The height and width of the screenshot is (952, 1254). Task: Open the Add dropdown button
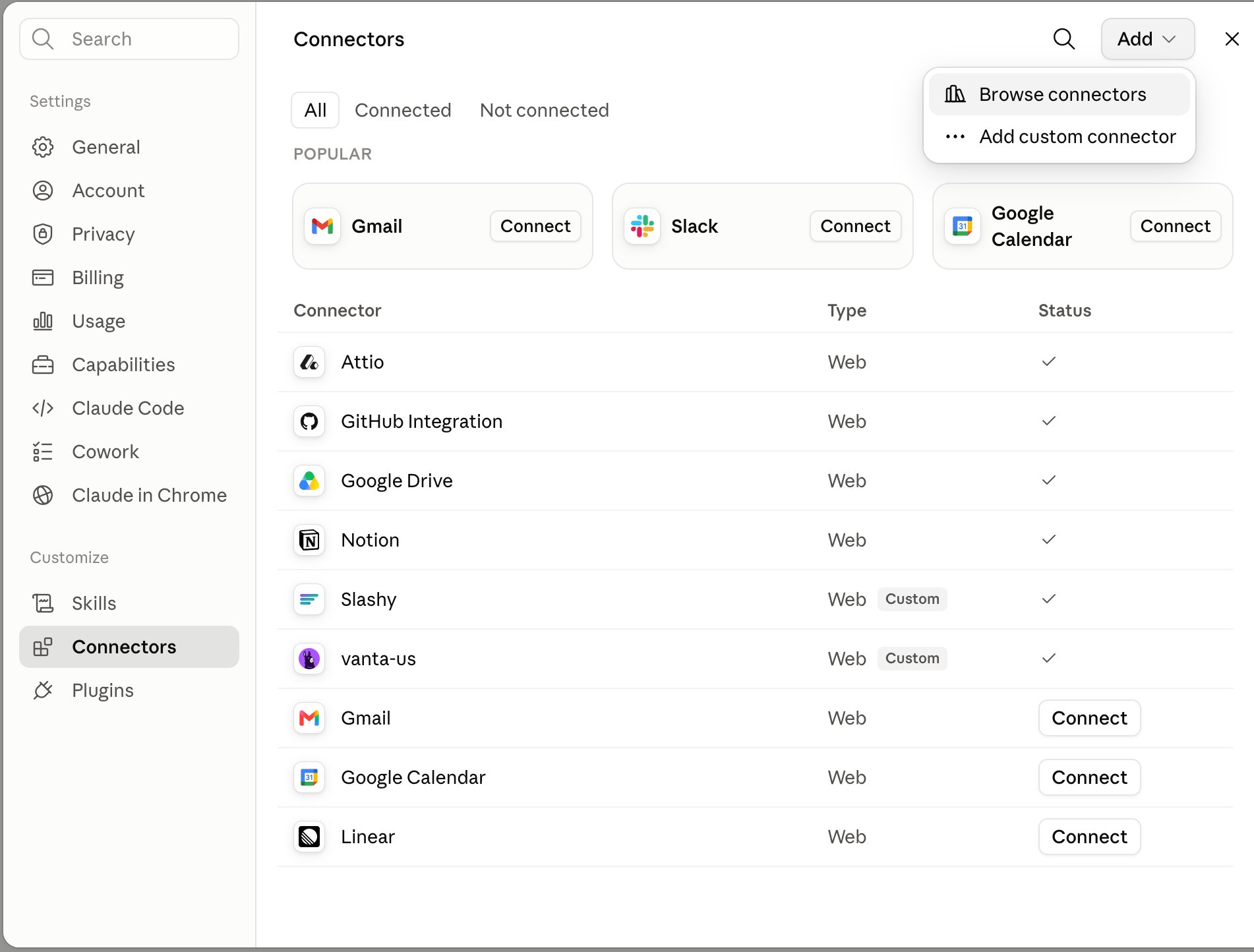pyautogui.click(x=1148, y=39)
